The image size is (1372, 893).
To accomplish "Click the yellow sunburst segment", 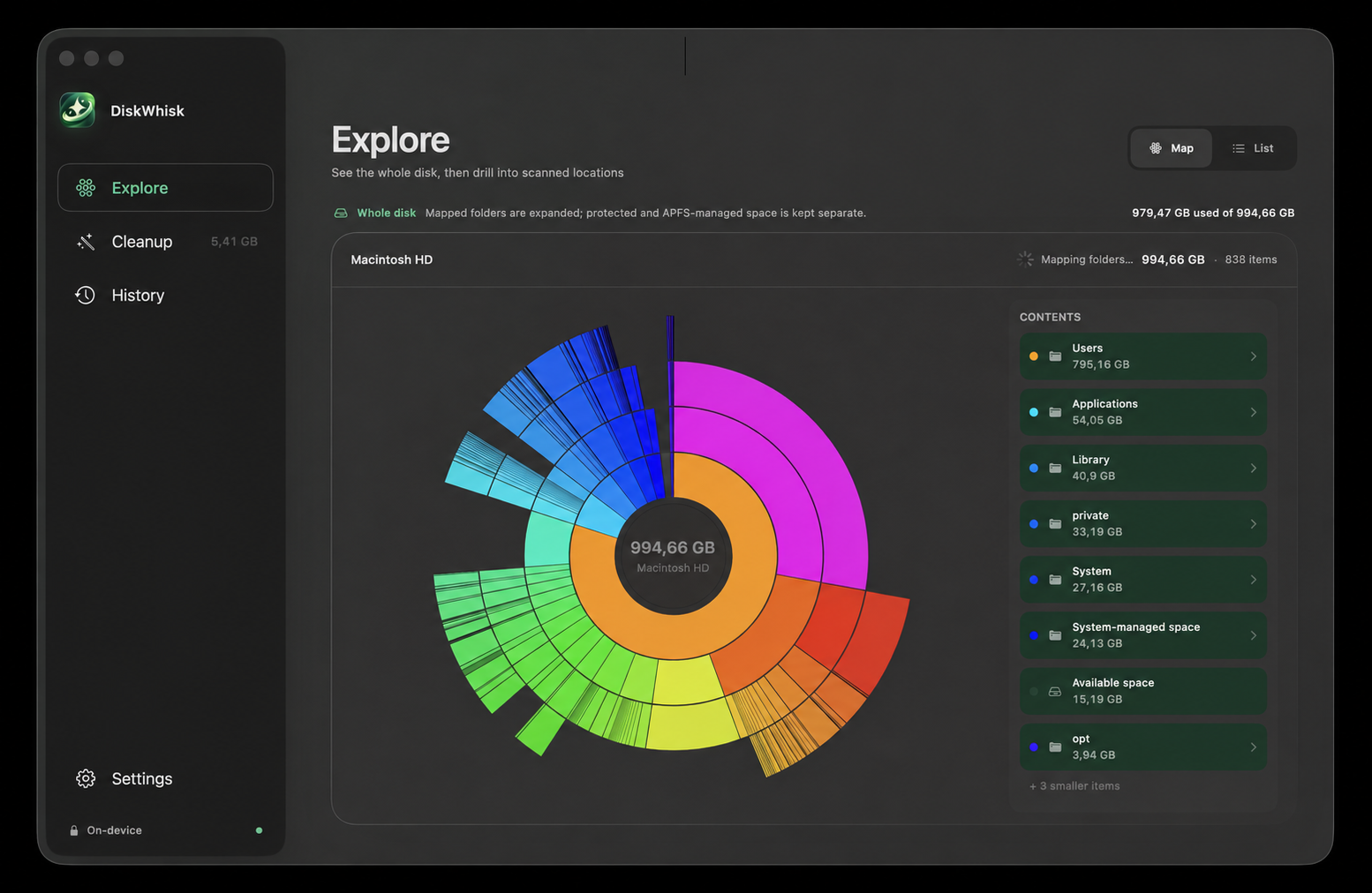I will [x=693, y=725].
